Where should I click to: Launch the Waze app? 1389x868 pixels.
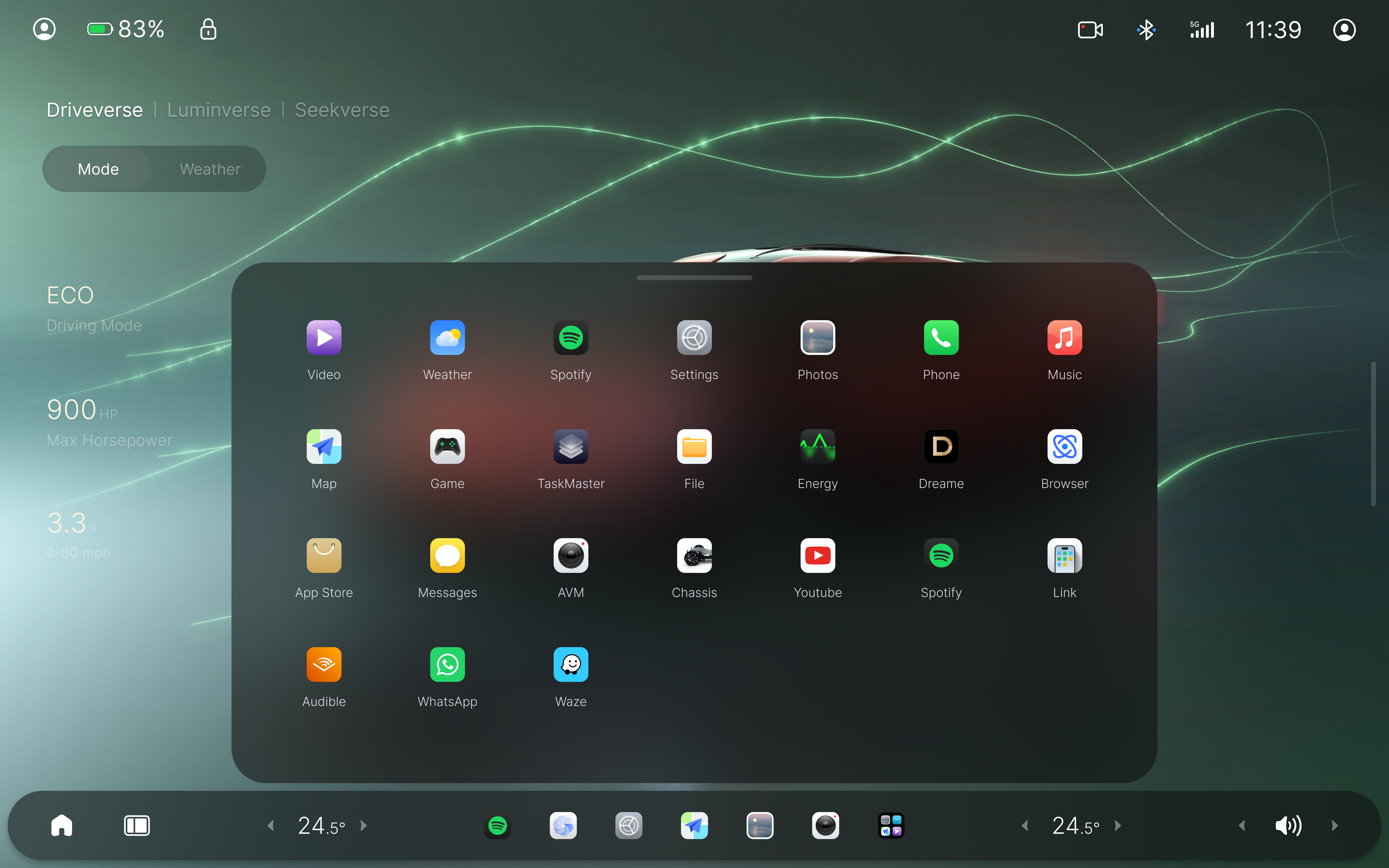coord(571,665)
